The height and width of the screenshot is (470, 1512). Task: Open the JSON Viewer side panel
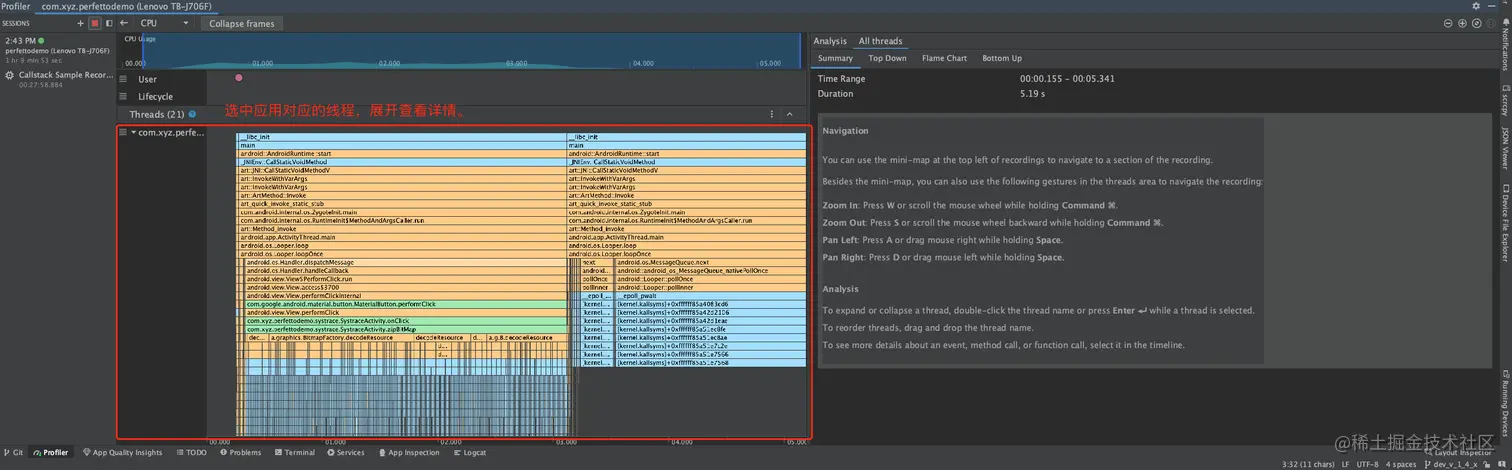click(x=1504, y=148)
